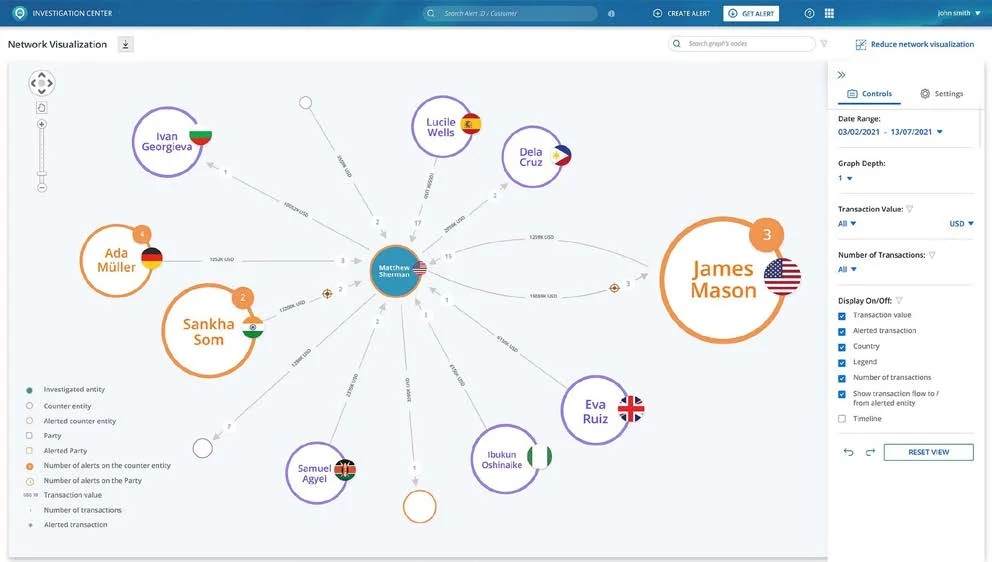
Task: Switch to the Controls tab
Action: point(869,94)
